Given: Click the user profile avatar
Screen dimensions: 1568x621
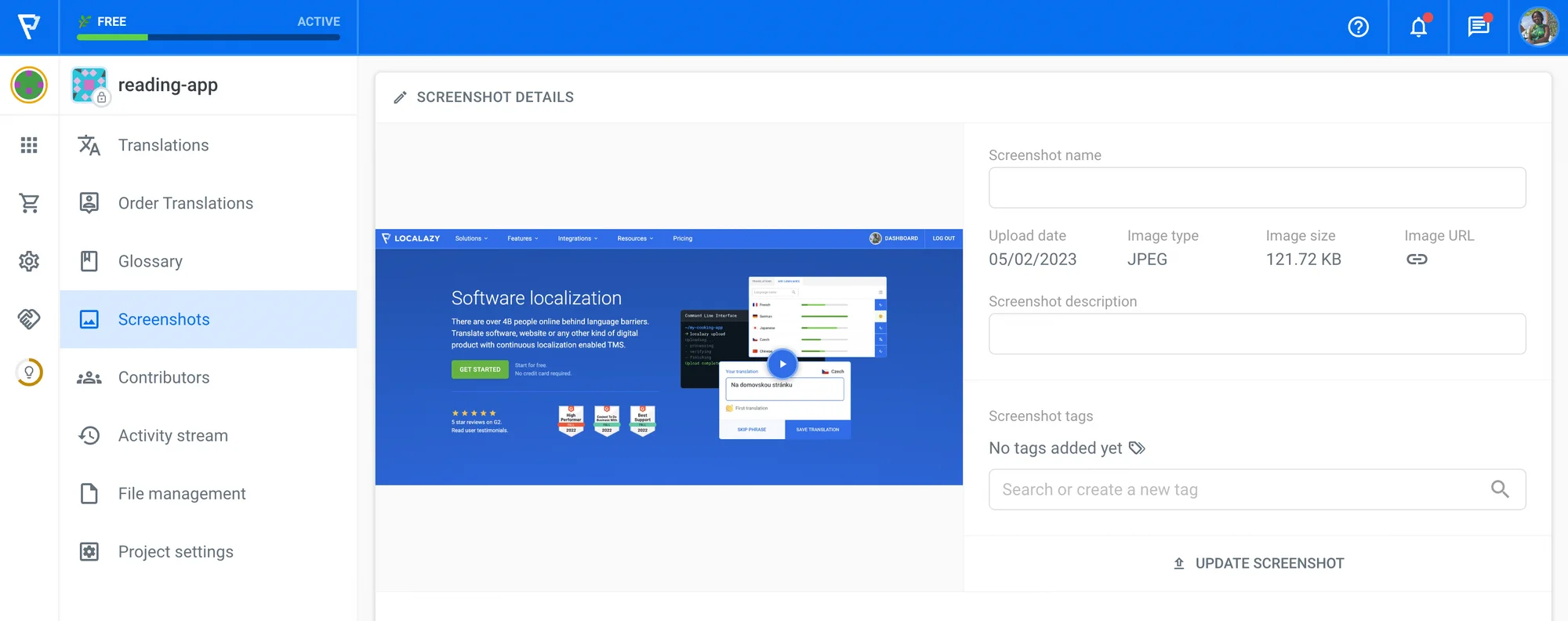Looking at the screenshot, I should click(x=1538, y=27).
